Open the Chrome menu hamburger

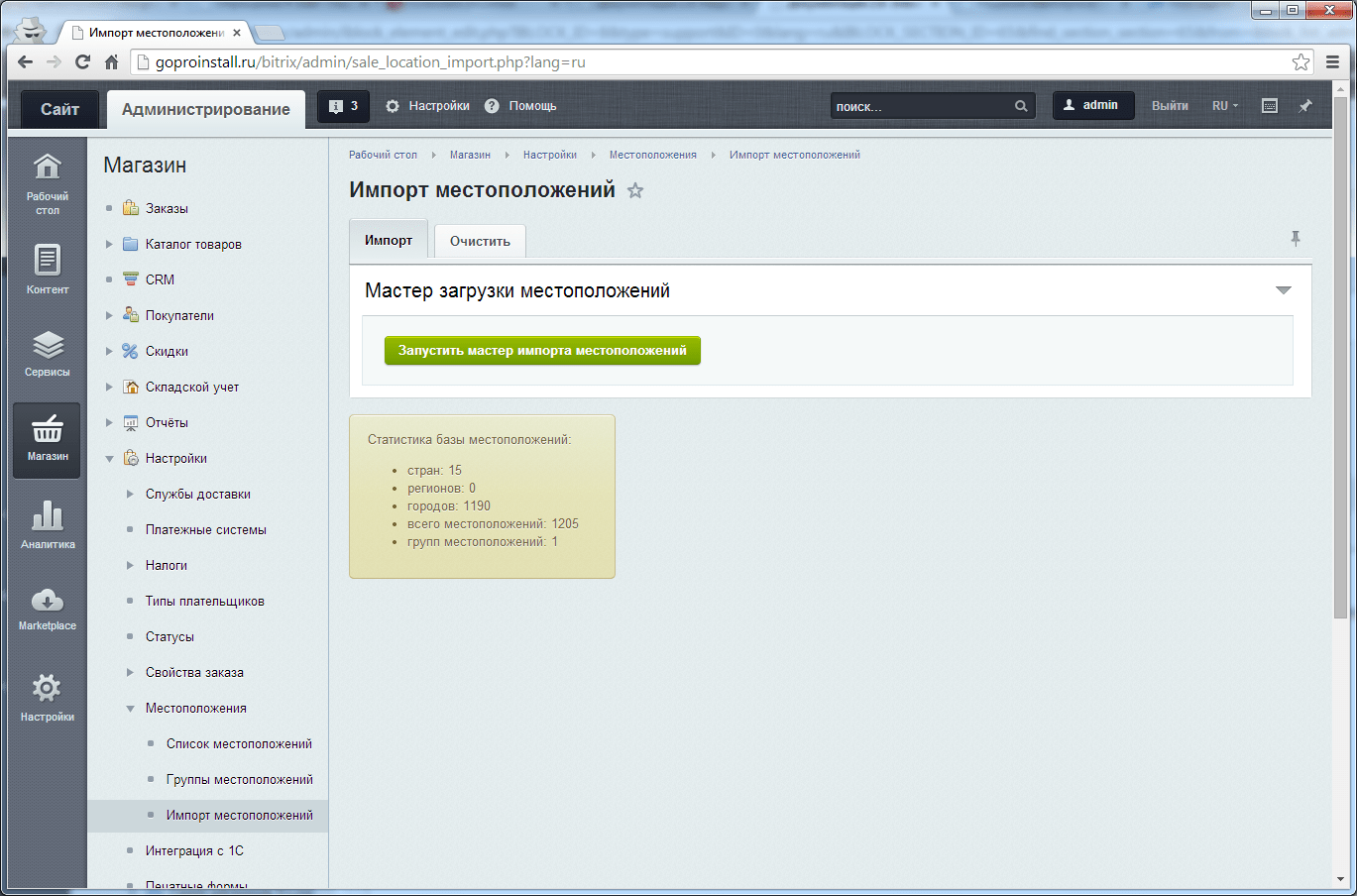pos(1332,61)
